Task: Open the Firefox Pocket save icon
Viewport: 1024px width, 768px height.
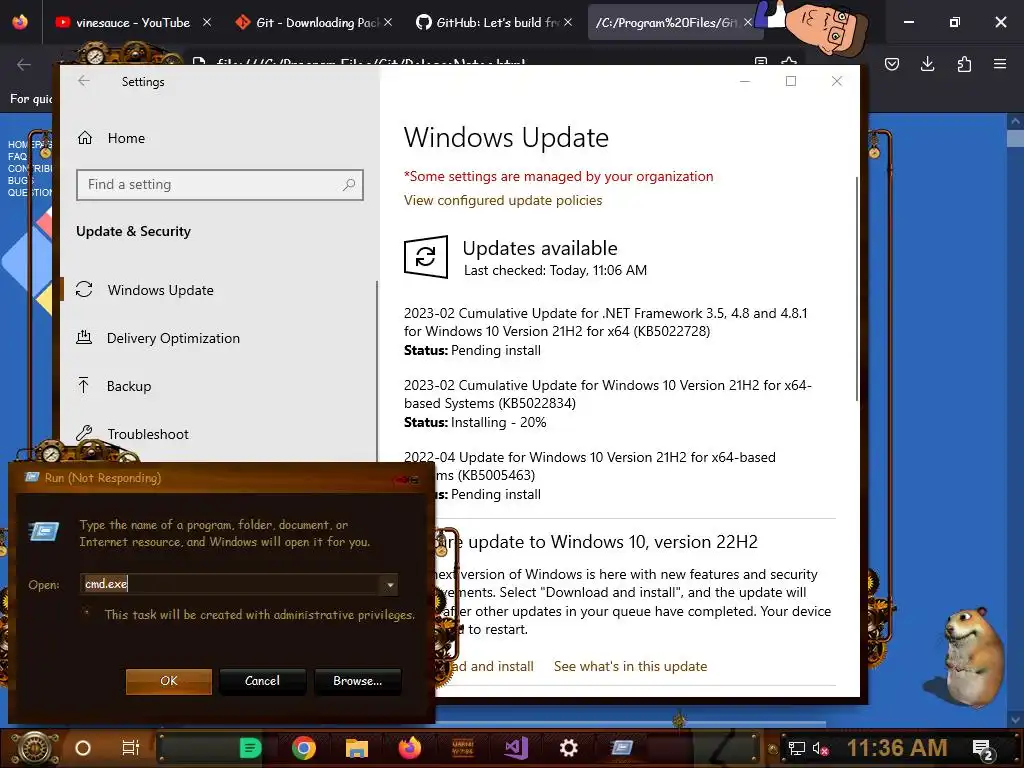Action: pos(891,64)
